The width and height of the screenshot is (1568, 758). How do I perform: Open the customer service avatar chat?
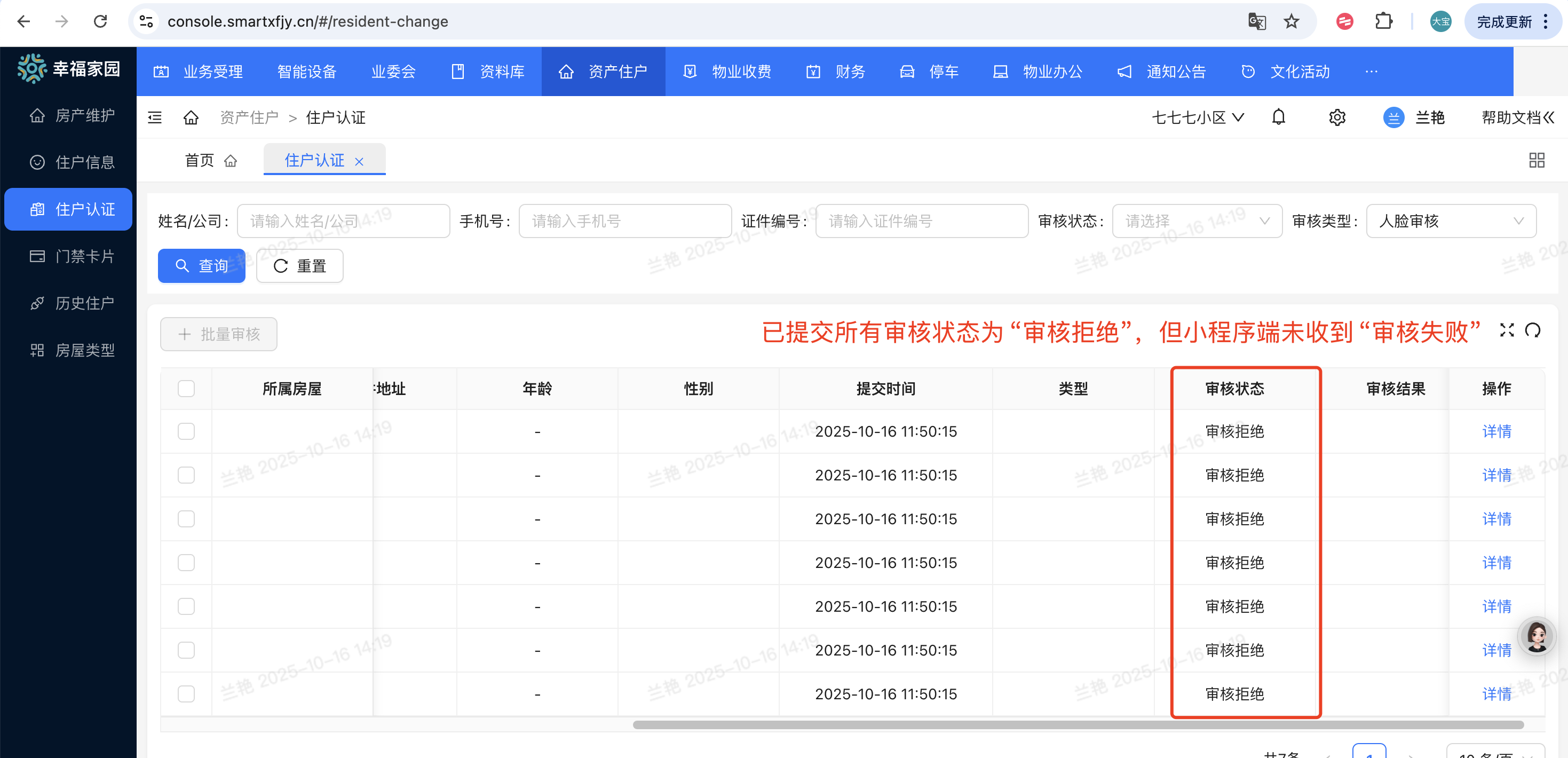[1537, 636]
